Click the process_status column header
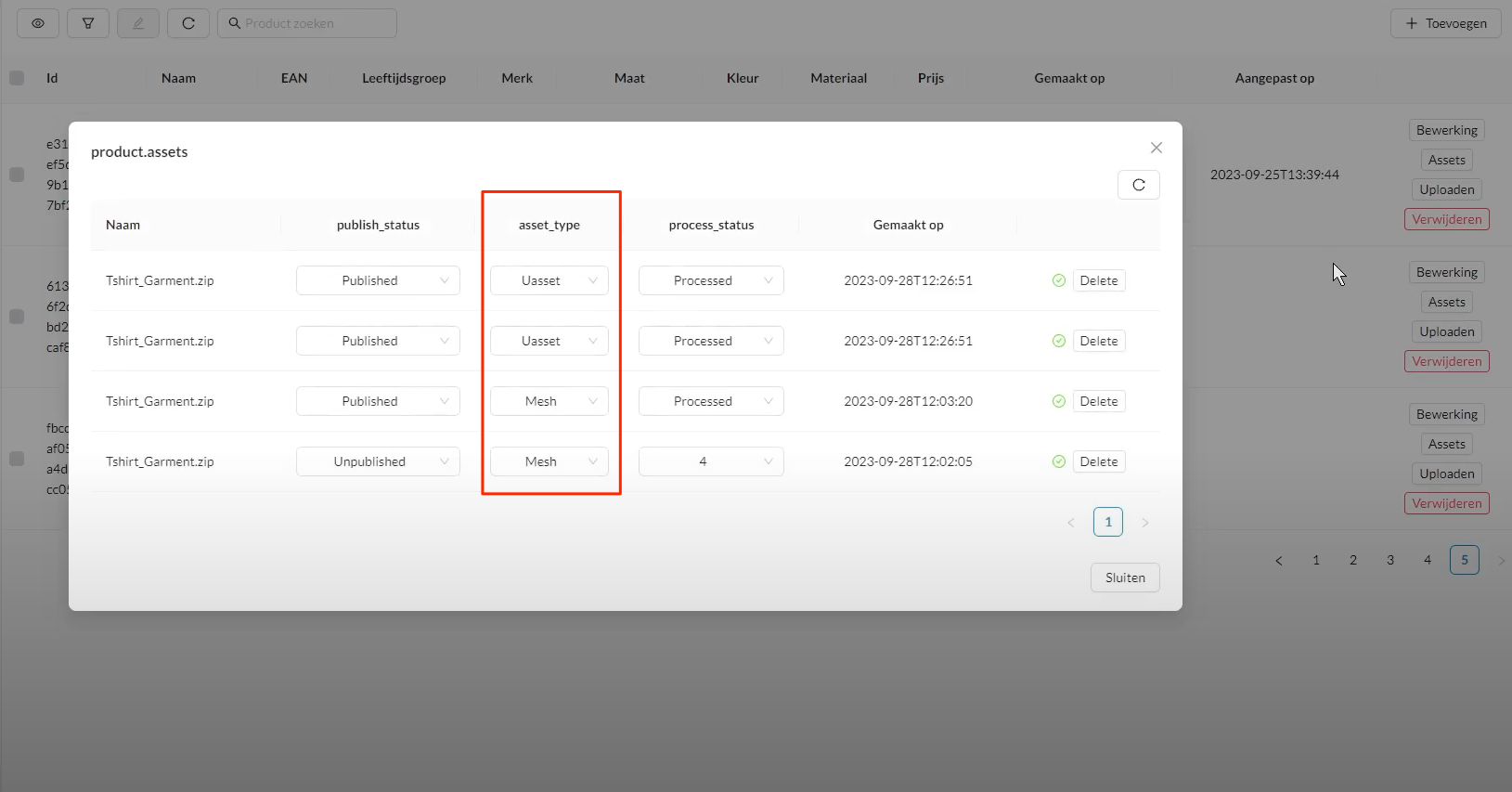The height and width of the screenshot is (792, 1512). click(711, 225)
